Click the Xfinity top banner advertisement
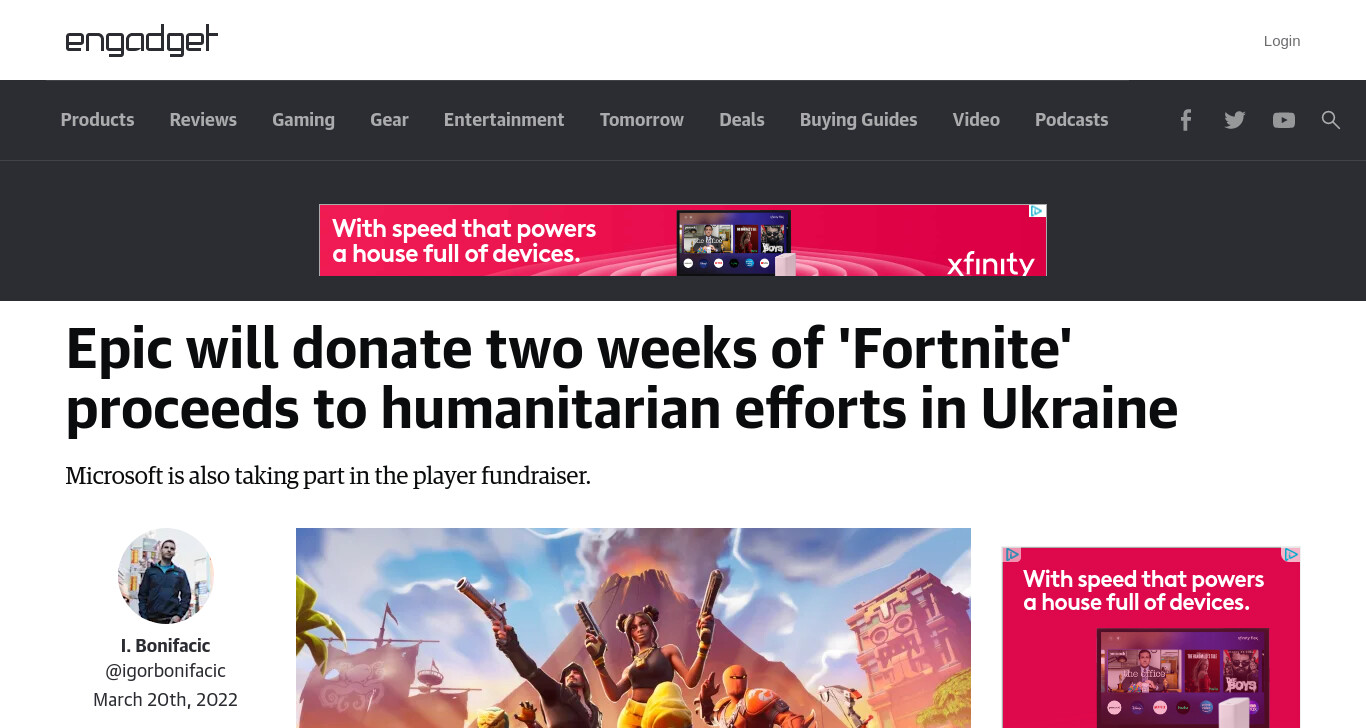This screenshot has width=1366, height=728. [683, 240]
